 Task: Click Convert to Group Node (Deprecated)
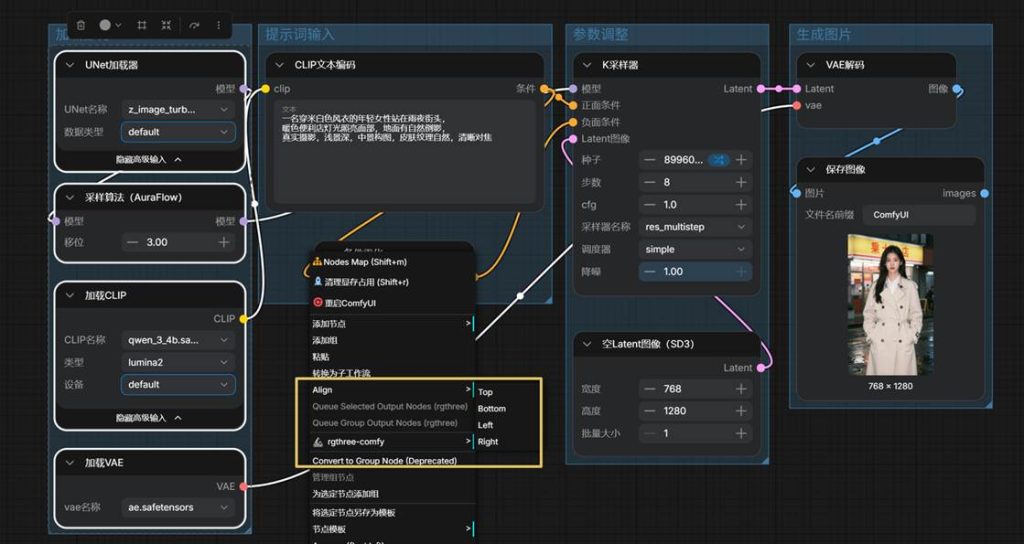pos(385,460)
